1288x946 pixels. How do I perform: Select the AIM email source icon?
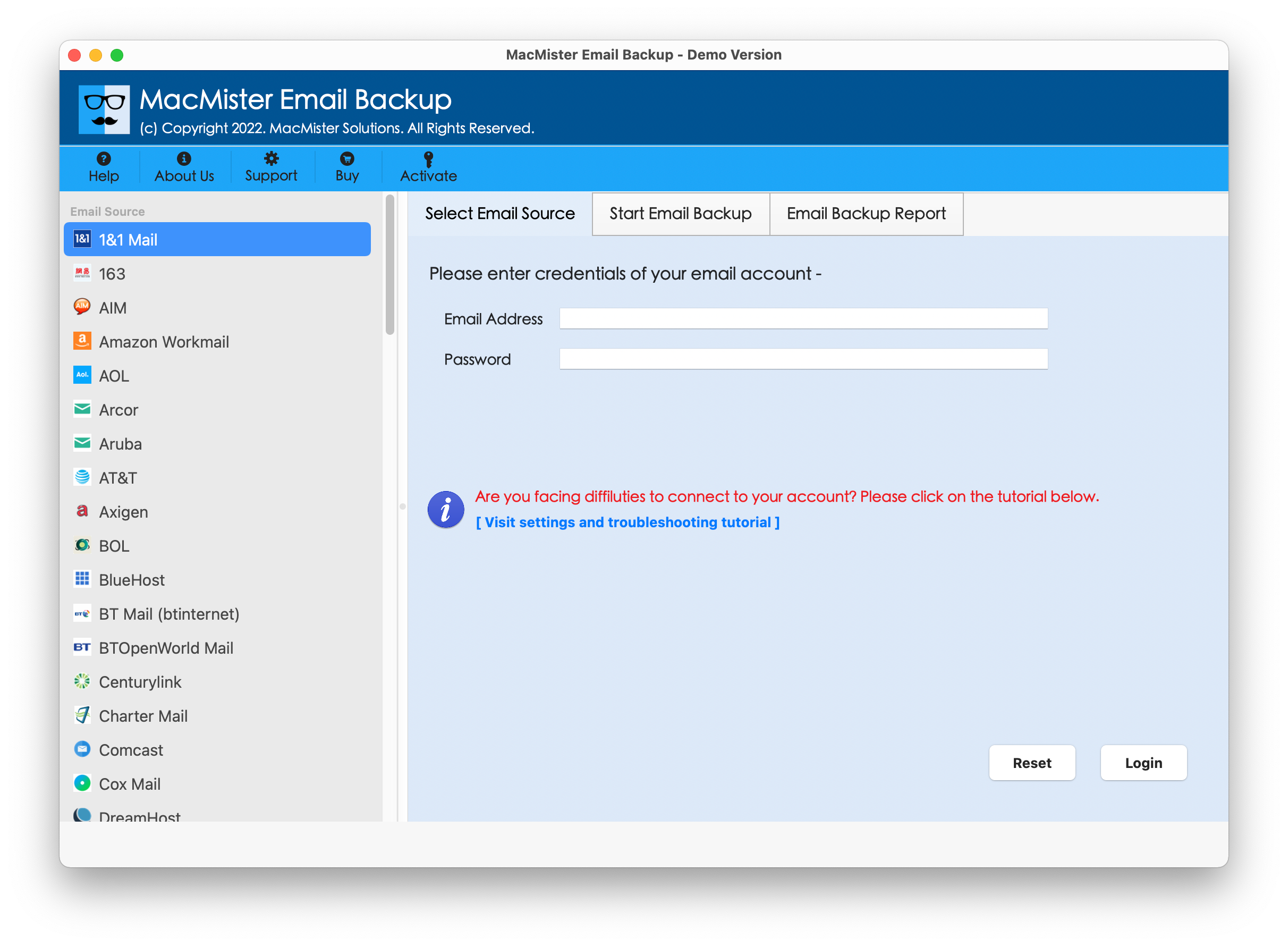coord(82,308)
